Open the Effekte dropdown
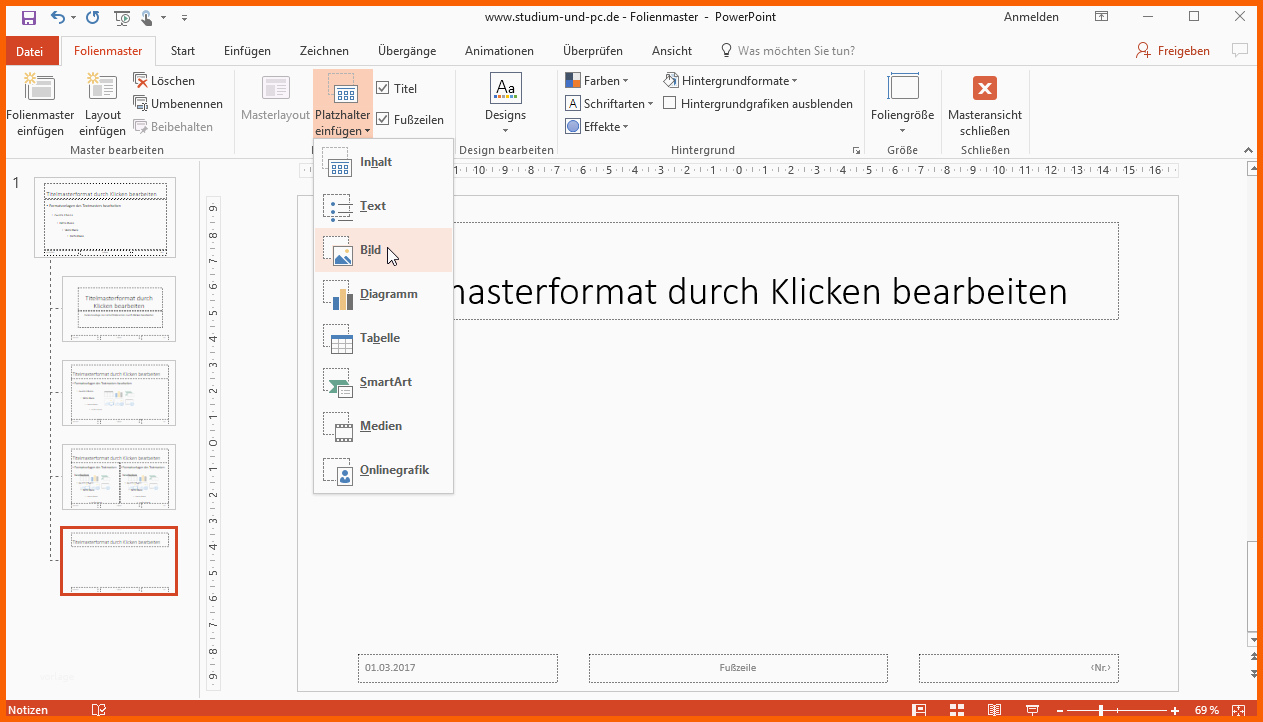 [x=597, y=126]
